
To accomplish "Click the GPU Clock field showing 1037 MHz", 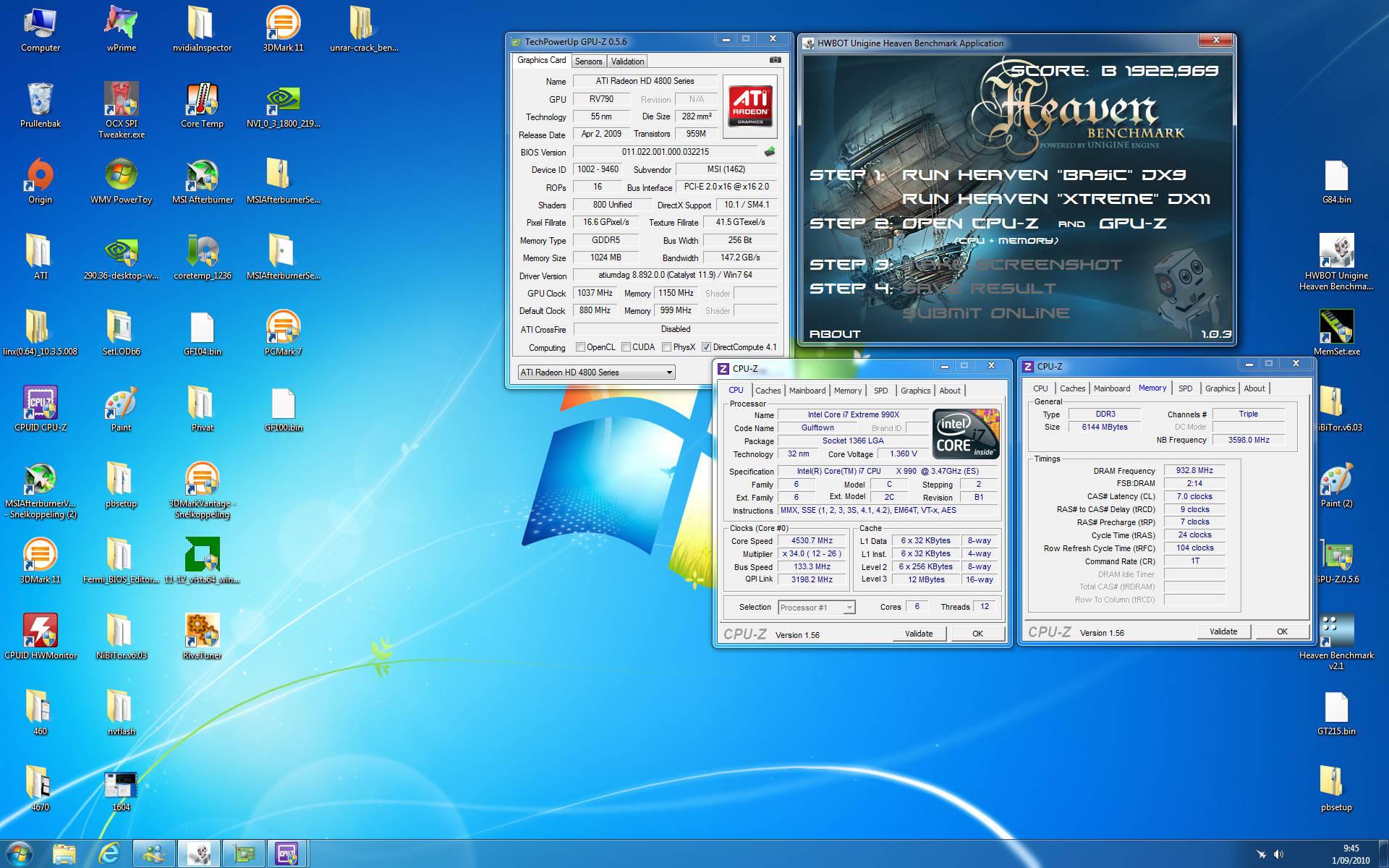I will point(595,293).
